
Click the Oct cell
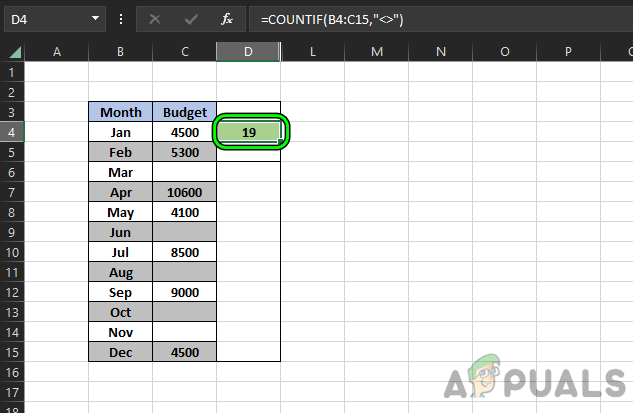(x=121, y=312)
